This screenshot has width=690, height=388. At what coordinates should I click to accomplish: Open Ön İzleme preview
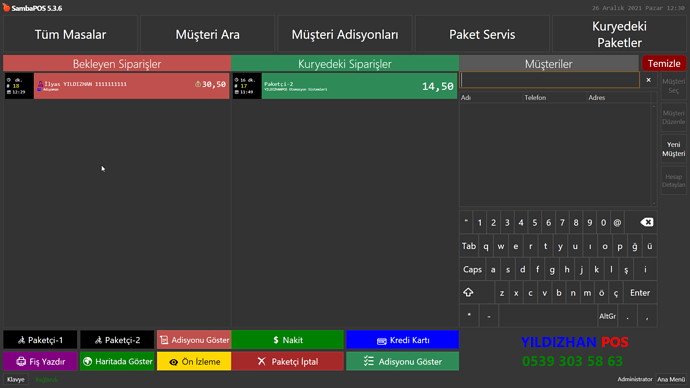click(194, 361)
